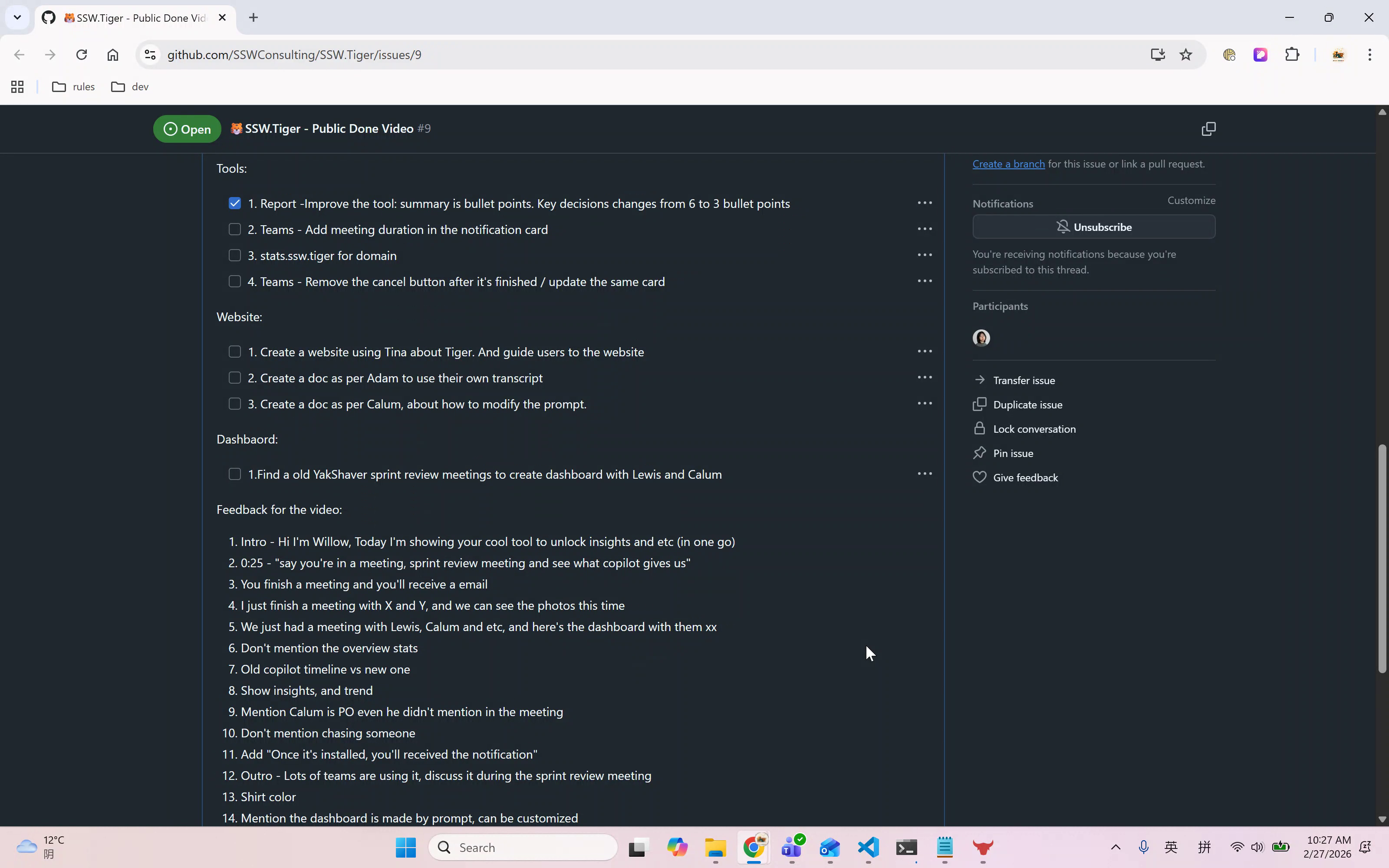Click Transfer issue in the sidebar

[1014, 380]
